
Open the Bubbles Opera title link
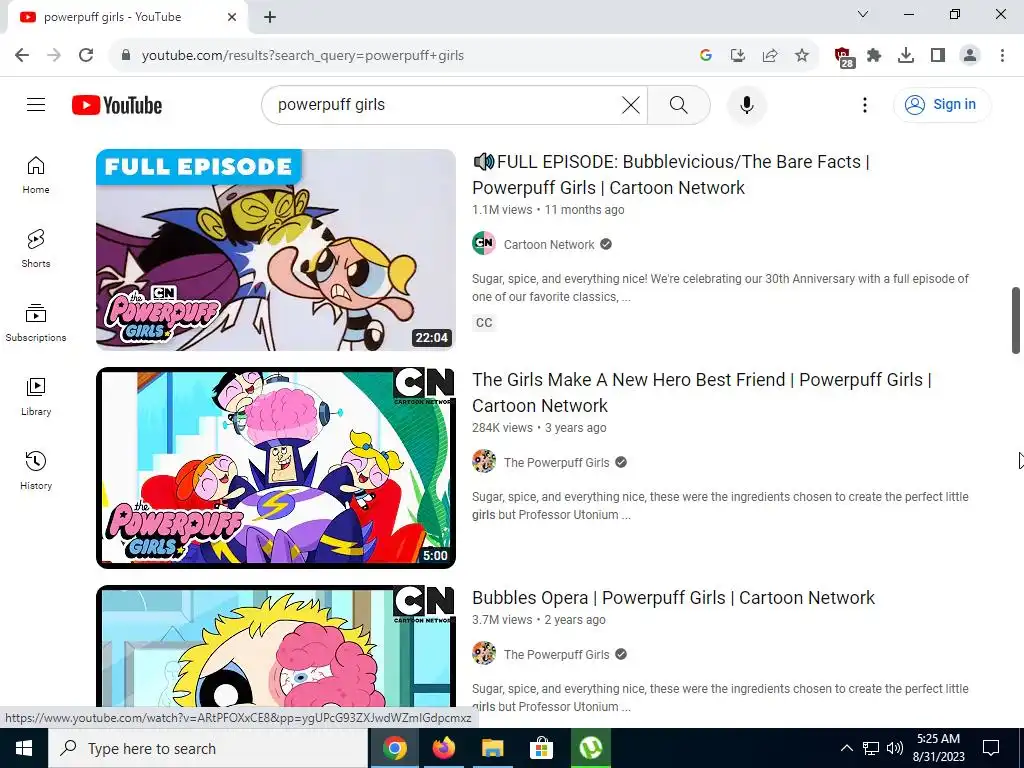click(x=673, y=598)
